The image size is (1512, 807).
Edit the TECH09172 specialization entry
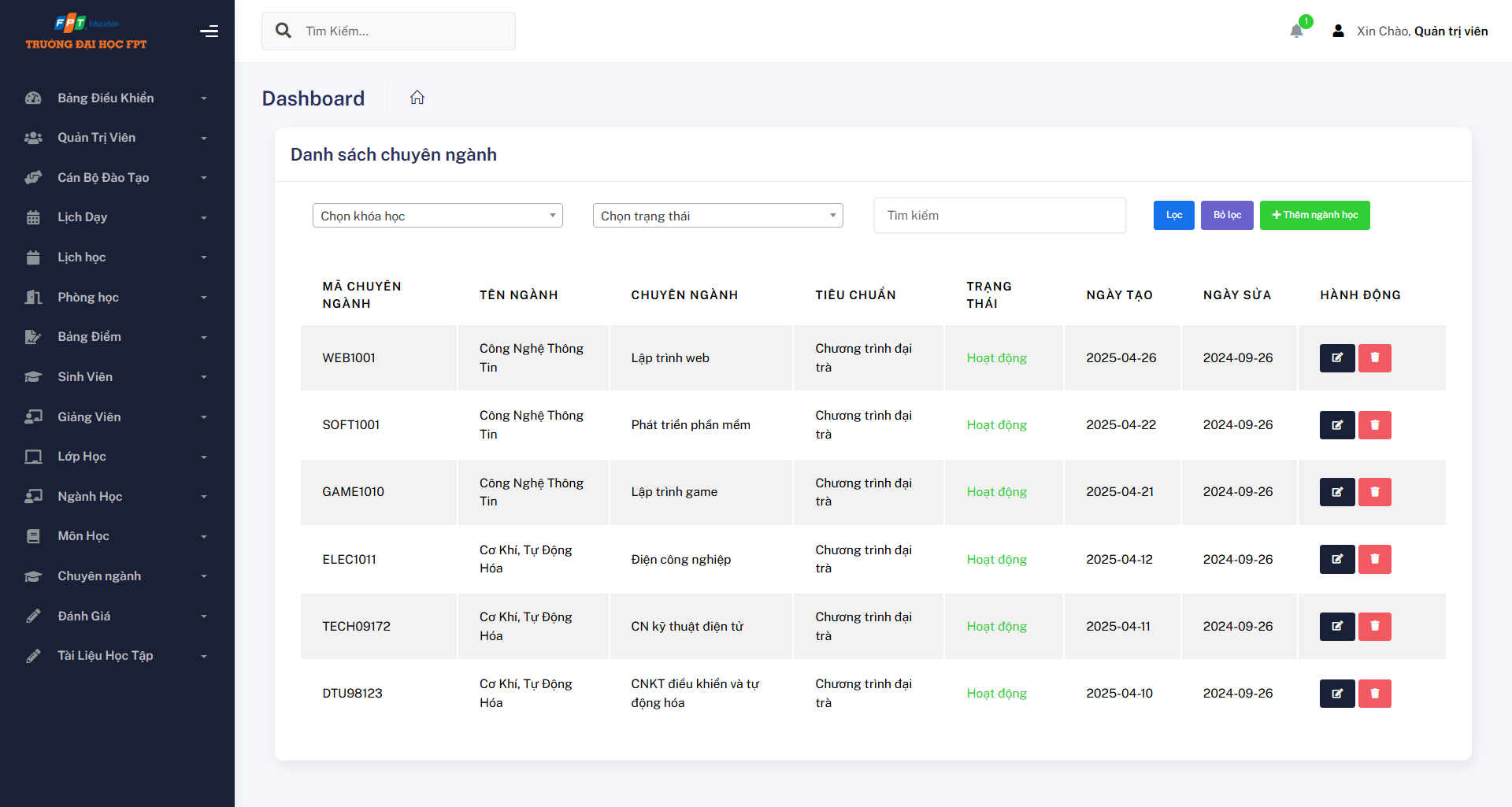pos(1336,627)
